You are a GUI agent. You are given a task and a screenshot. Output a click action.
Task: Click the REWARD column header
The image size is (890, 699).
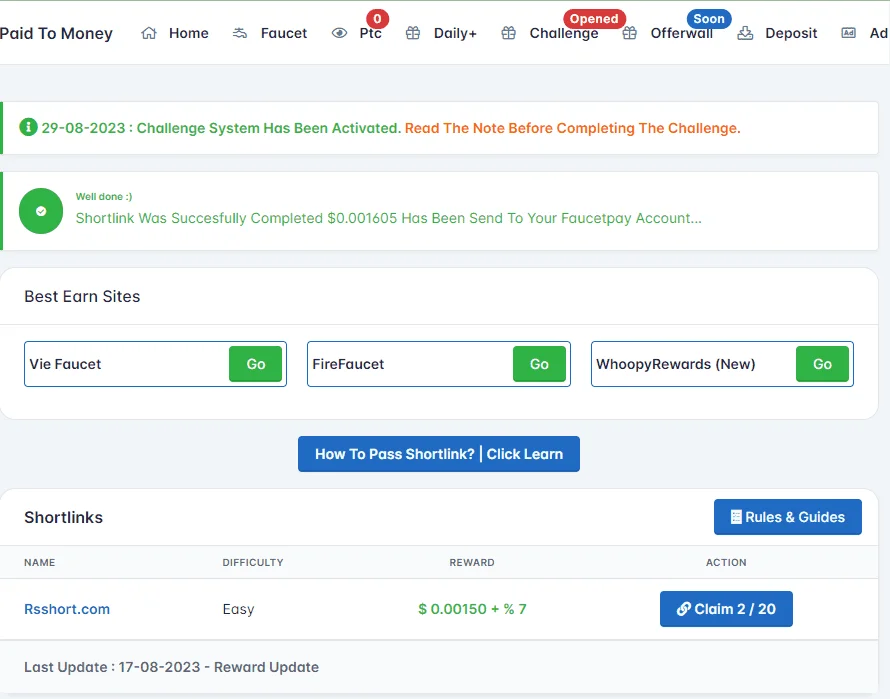click(472, 562)
